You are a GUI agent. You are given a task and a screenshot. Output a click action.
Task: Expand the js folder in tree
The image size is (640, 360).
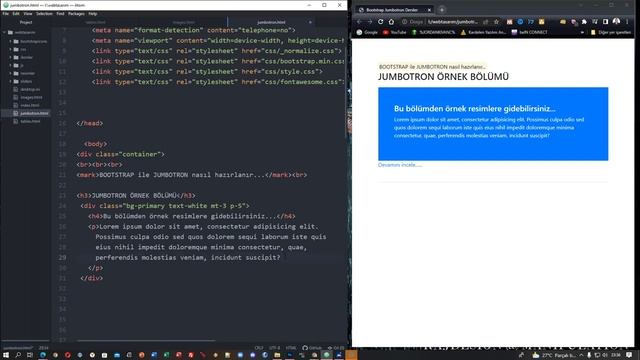coord(11,65)
